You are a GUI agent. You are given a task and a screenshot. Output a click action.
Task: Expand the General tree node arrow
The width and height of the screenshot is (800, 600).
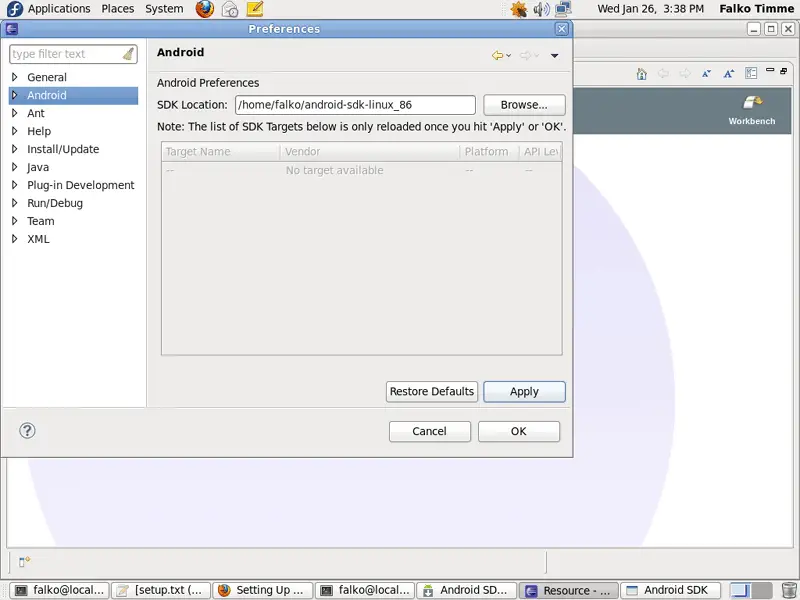pyautogui.click(x=15, y=77)
